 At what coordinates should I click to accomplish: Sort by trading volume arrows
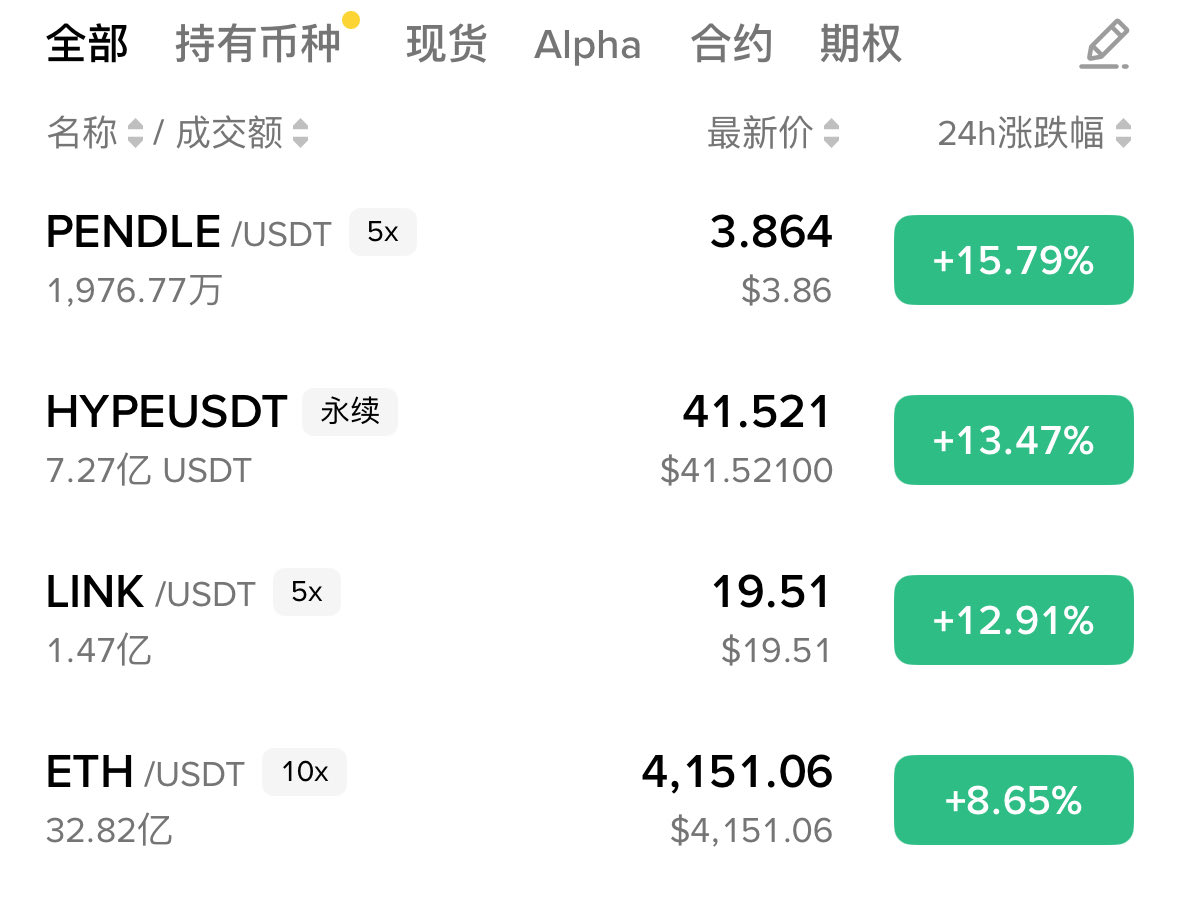(300, 133)
